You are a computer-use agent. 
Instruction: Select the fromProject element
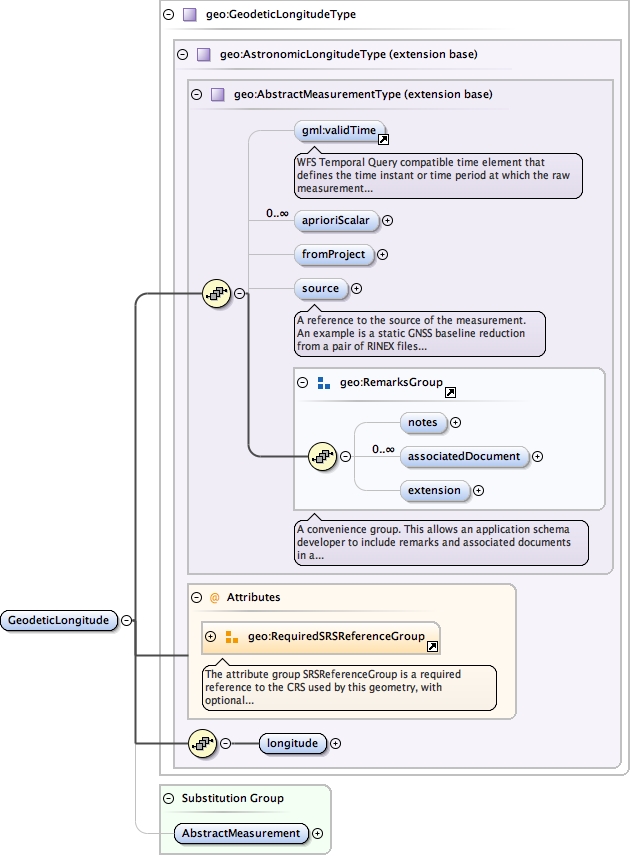tap(334, 254)
